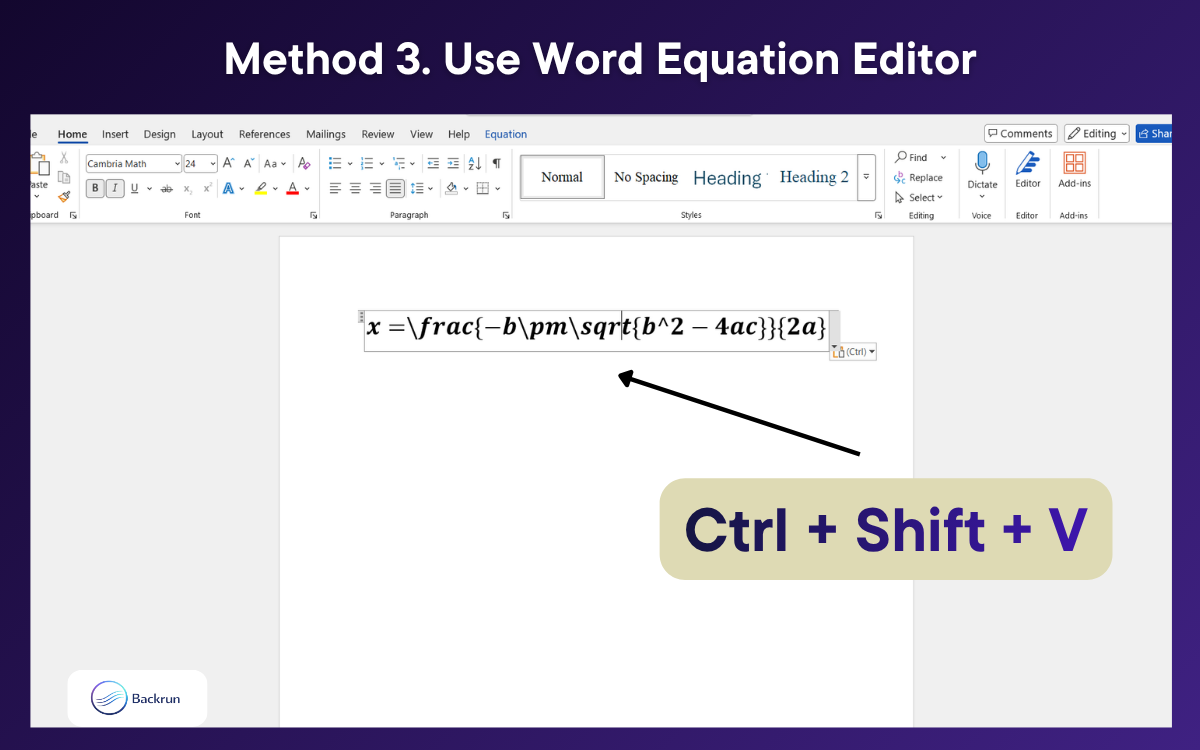Apply the Heading 2 style
Screen dimensions: 1200x750
pos(814,177)
